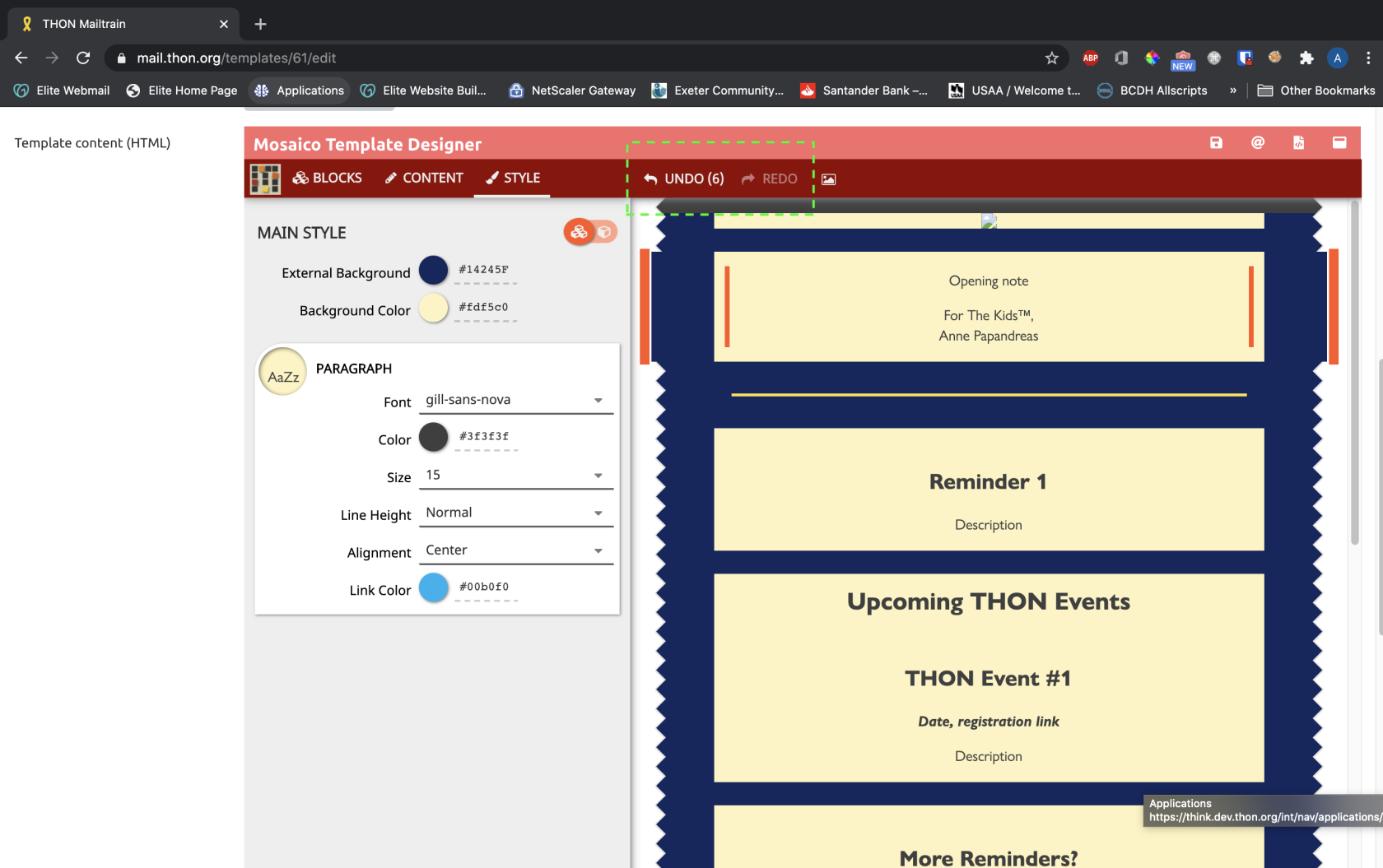Screen dimensions: 1383x868
Task: Send a test email via the @ icon
Action: (1258, 142)
